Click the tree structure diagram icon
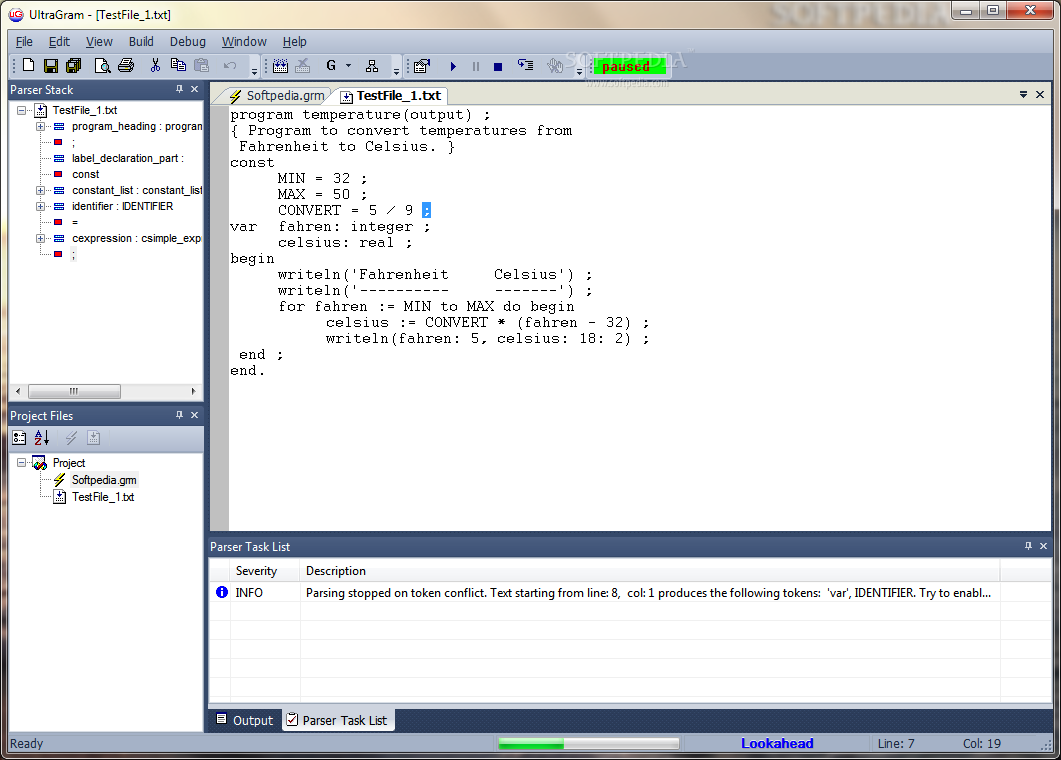Screen dimensions: 1061x760 tap(371, 66)
